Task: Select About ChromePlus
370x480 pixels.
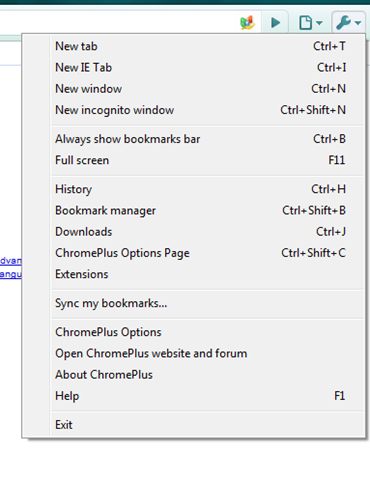Action: coord(207,375)
